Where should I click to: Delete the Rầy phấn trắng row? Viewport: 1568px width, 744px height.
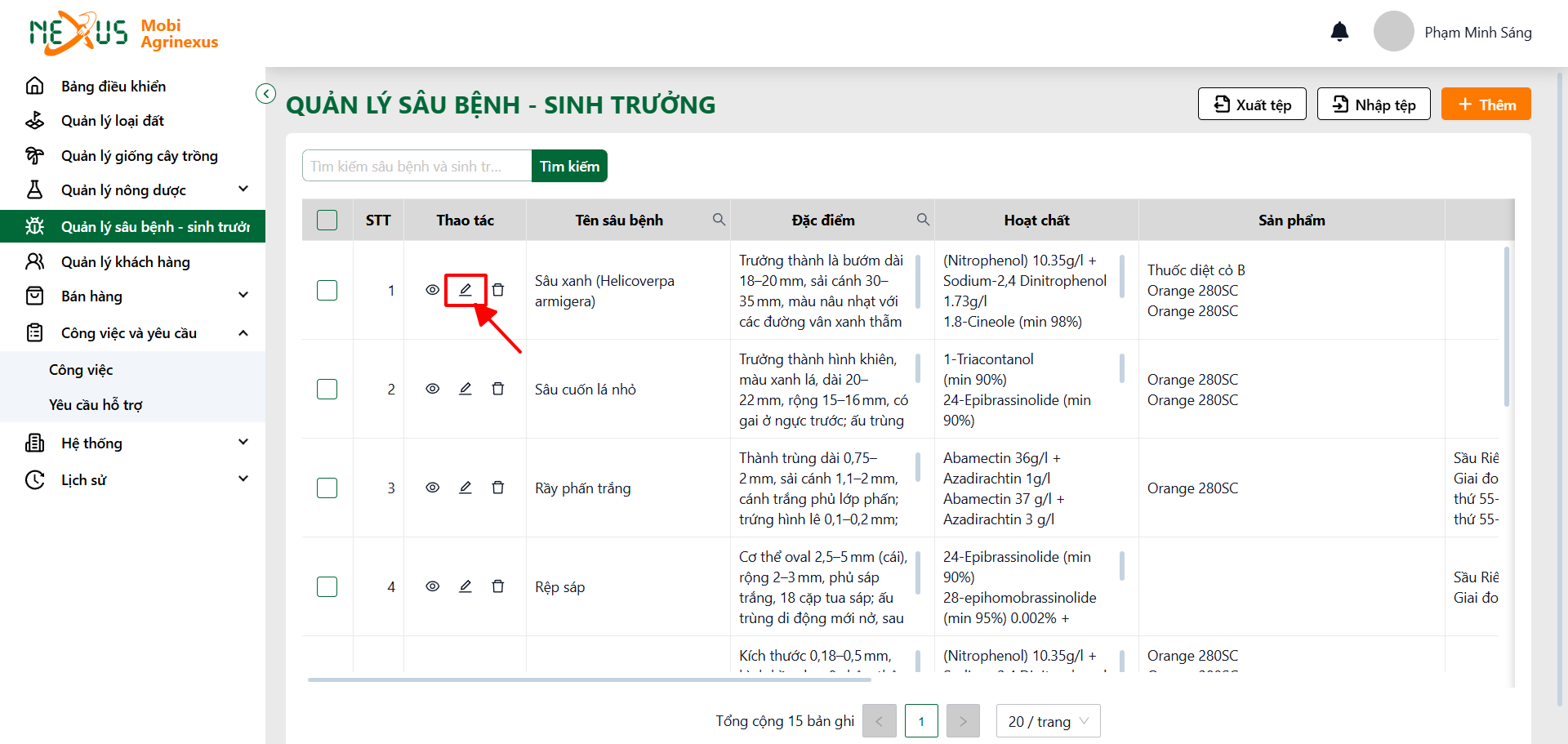(498, 488)
